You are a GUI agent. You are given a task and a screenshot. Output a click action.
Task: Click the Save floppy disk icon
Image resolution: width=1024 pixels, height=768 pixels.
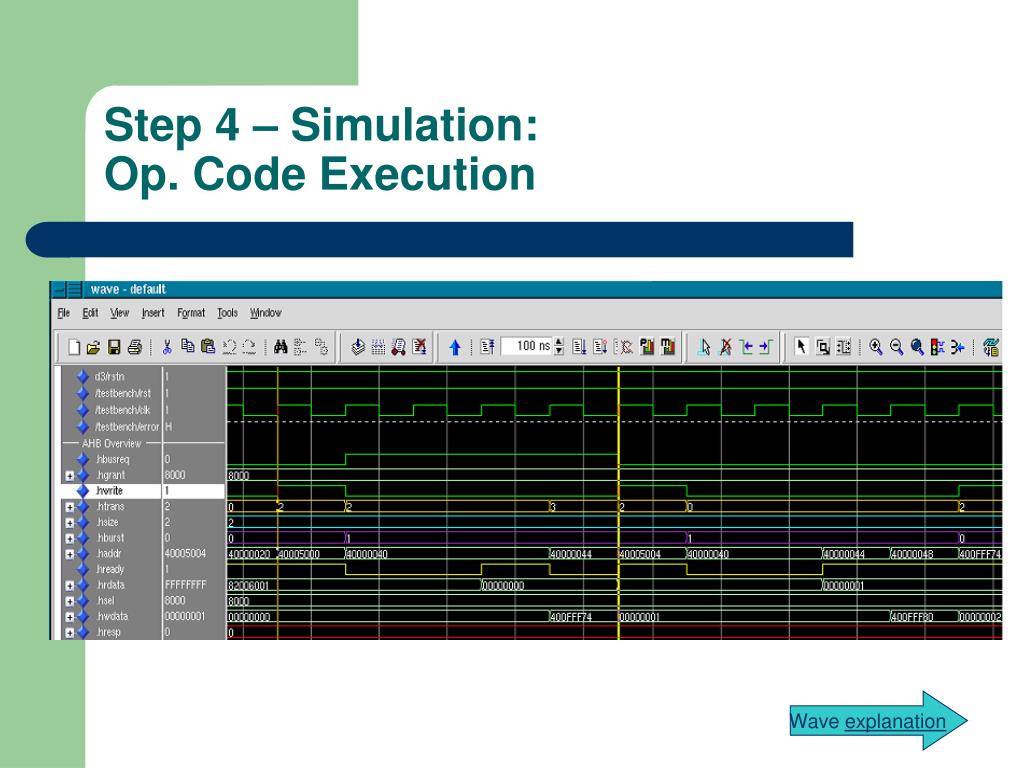coord(114,347)
